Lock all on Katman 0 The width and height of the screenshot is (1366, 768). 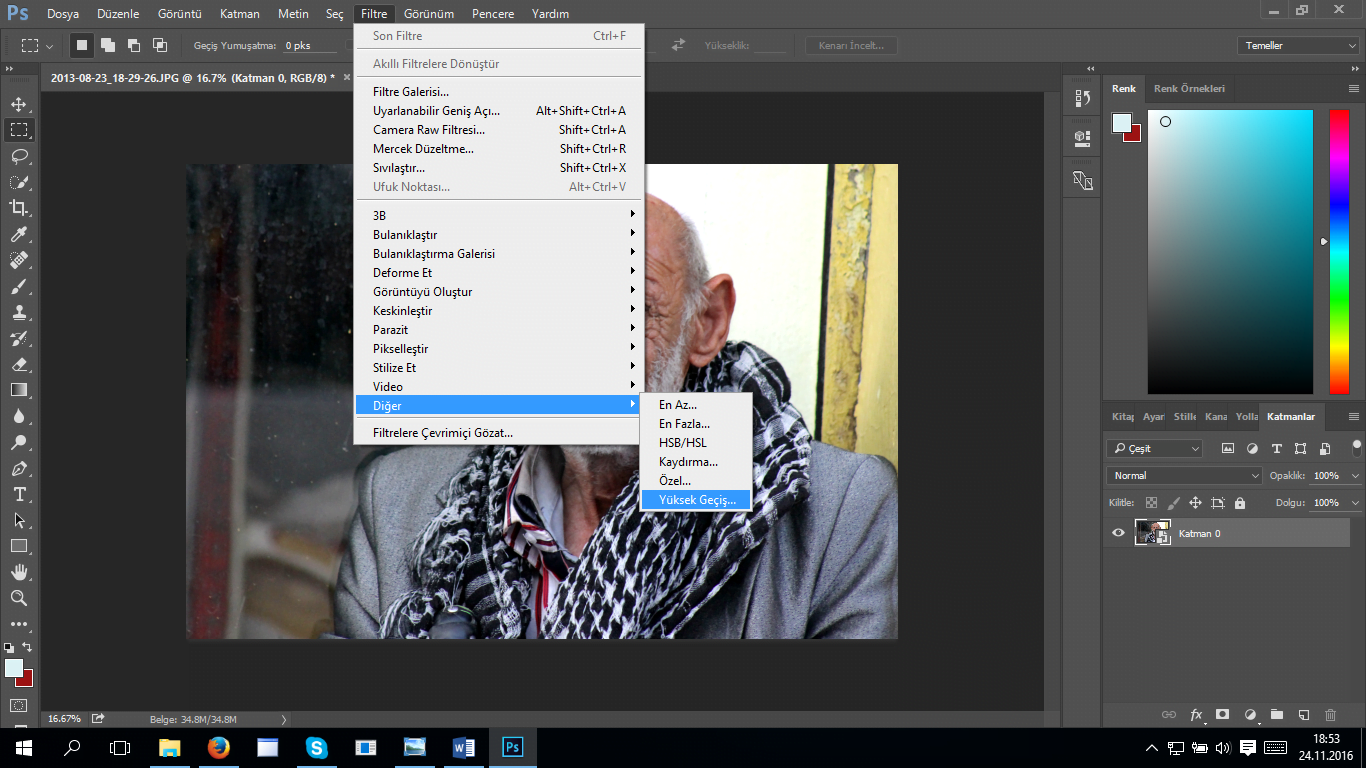point(1239,502)
